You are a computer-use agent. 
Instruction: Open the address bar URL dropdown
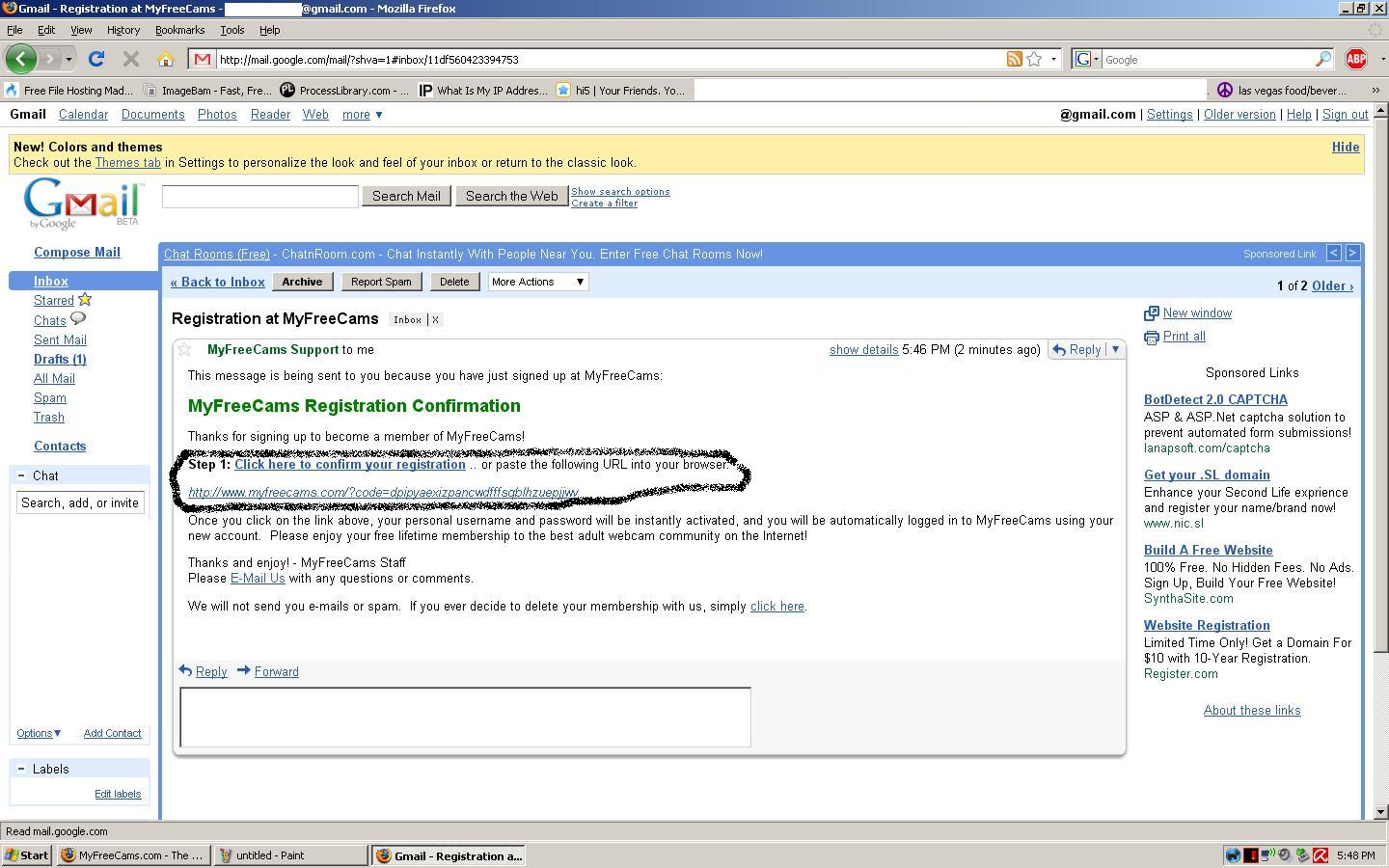pos(1053,59)
